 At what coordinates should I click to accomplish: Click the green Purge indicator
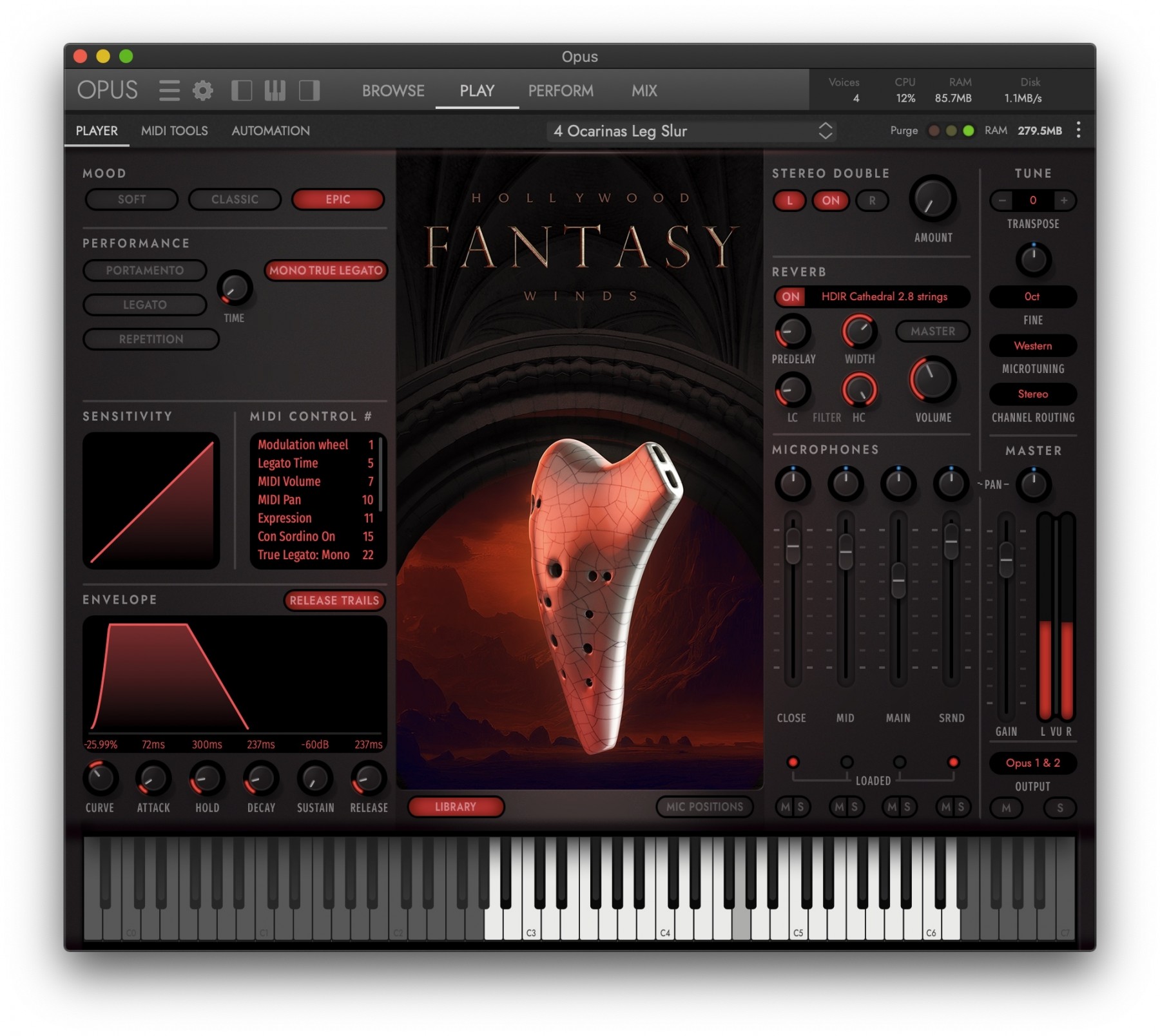point(968,131)
